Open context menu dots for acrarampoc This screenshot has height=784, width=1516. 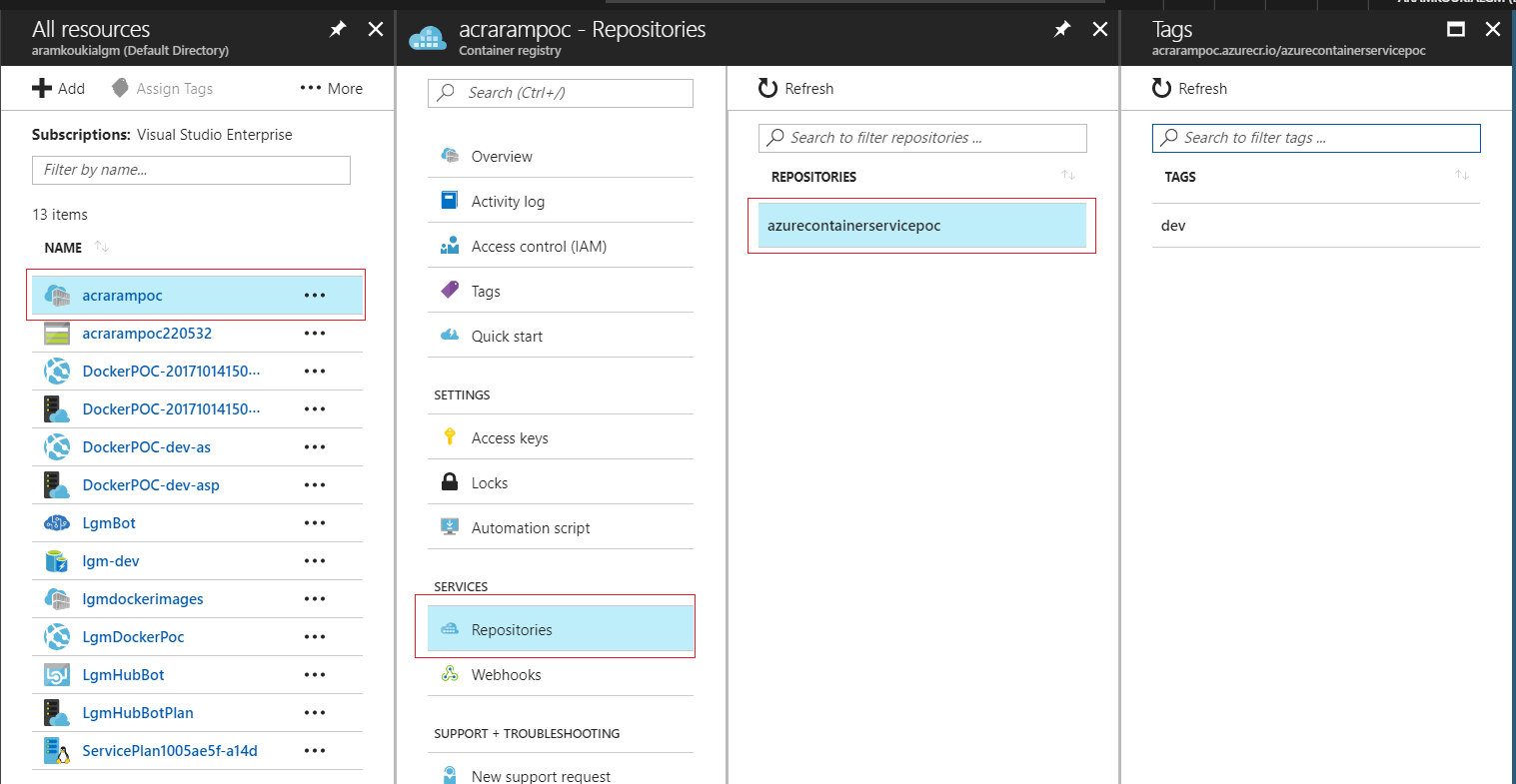point(315,296)
